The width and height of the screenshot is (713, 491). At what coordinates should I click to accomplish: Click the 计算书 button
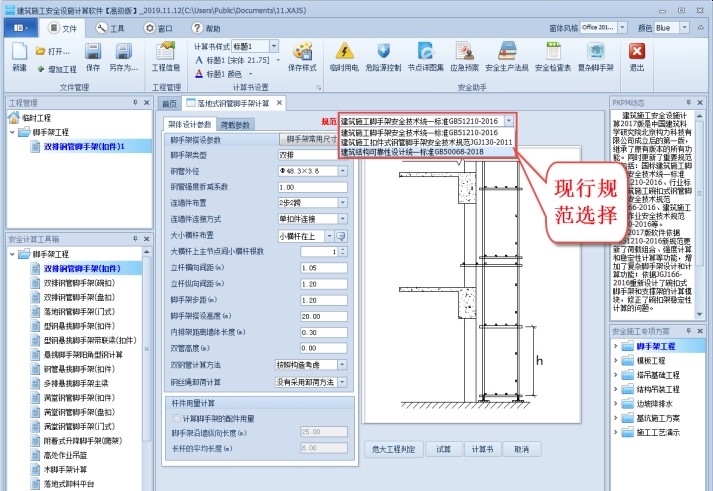point(483,449)
